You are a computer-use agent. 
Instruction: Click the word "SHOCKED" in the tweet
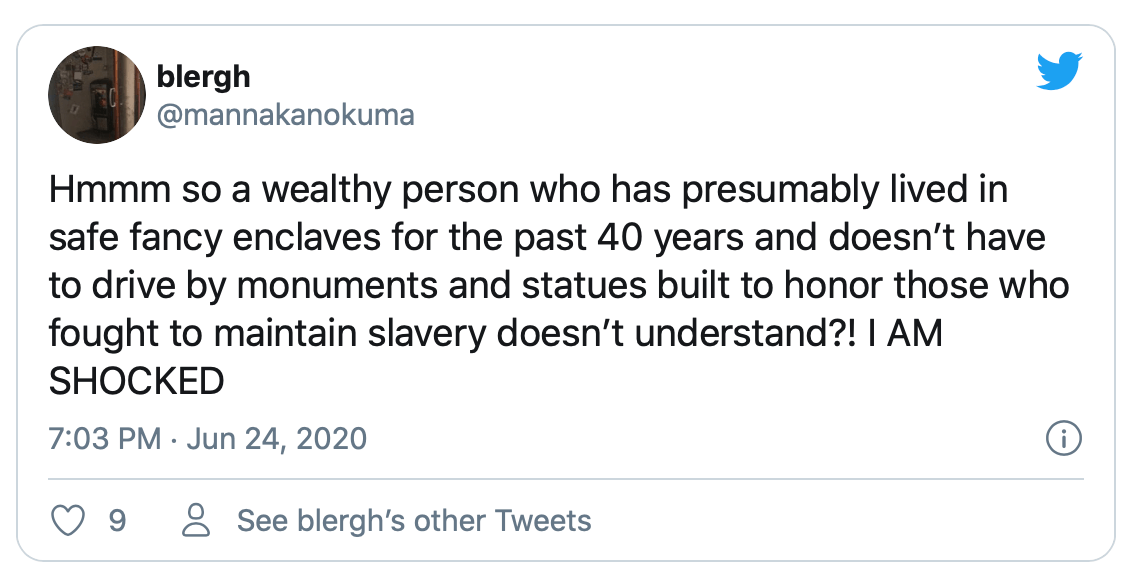[136, 381]
